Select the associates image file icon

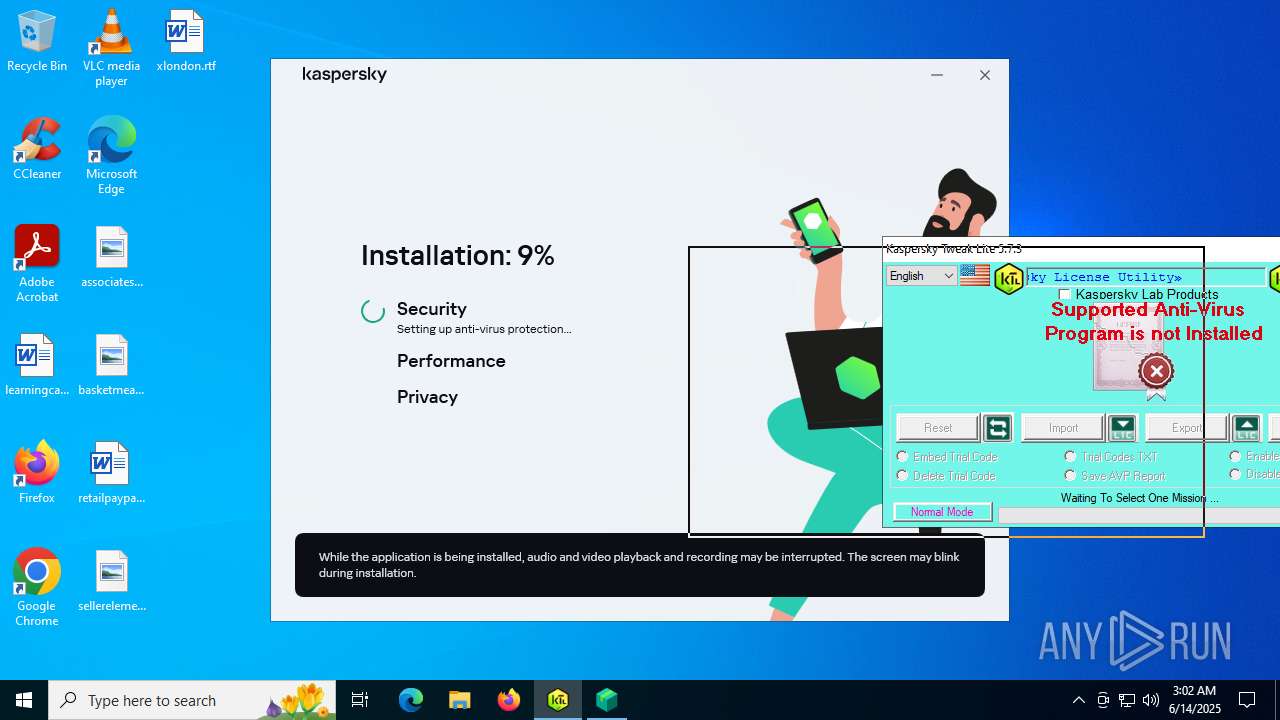pyautogui.click(x=111, y=258)
